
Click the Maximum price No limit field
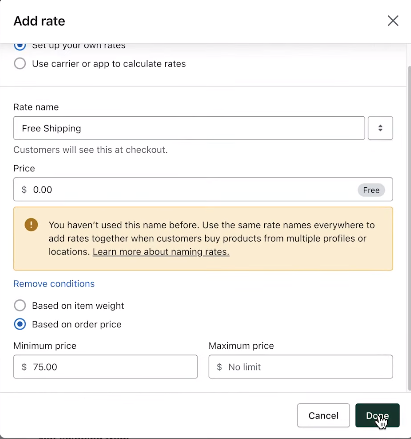coord(301,367)
